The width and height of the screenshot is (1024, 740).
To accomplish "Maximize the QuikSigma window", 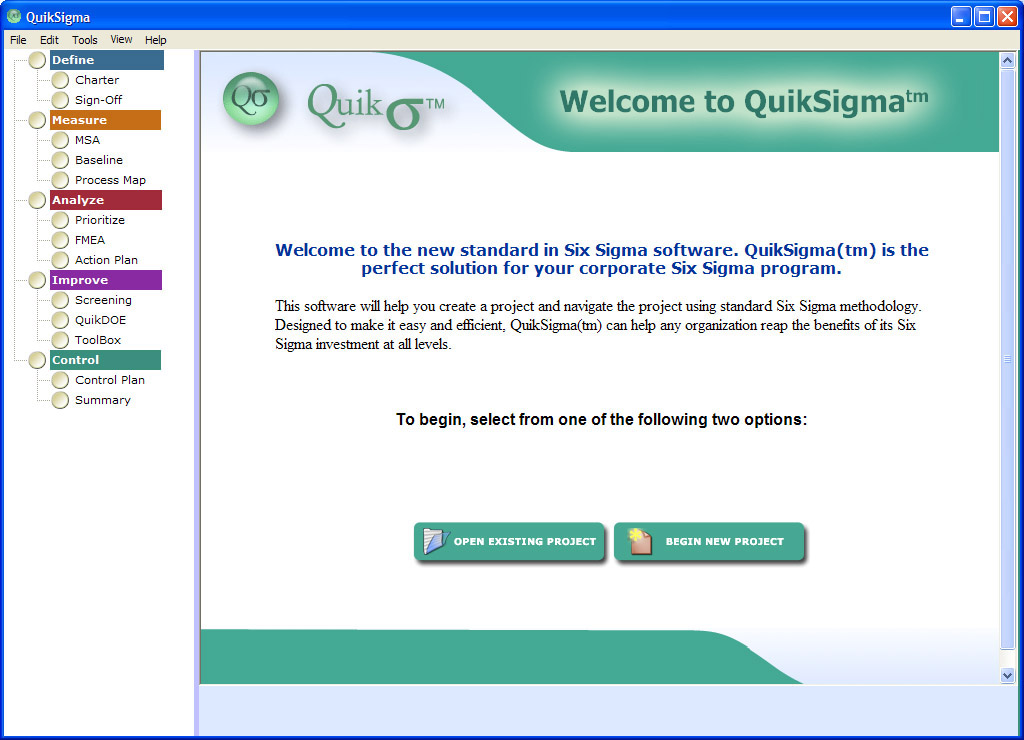I will coord(984,16).
